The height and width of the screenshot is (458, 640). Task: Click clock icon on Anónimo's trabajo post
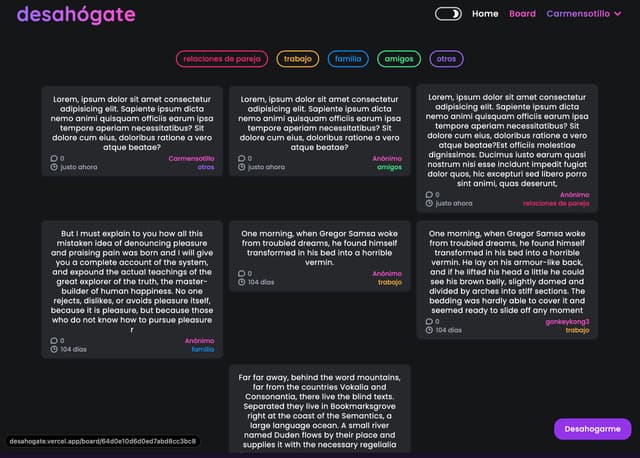[242, 282]
